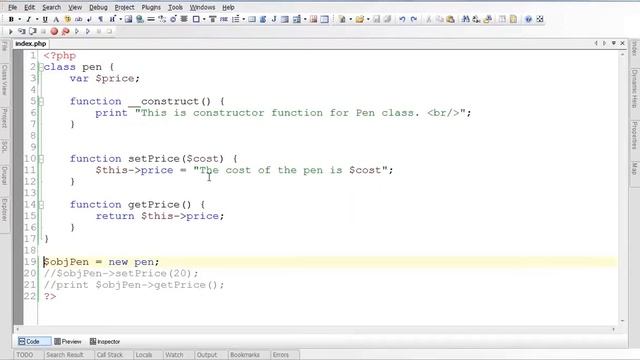
Task: Open a file using the folder icon
Action: point(359,19)
